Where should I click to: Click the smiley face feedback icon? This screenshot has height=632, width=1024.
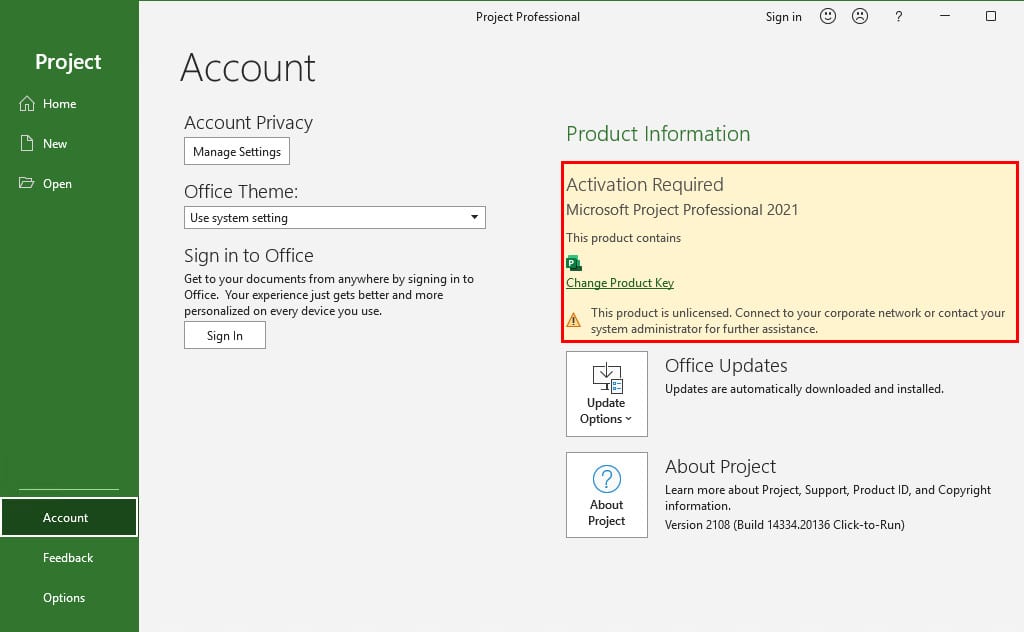pyautogui.click(x=827, y=16)
